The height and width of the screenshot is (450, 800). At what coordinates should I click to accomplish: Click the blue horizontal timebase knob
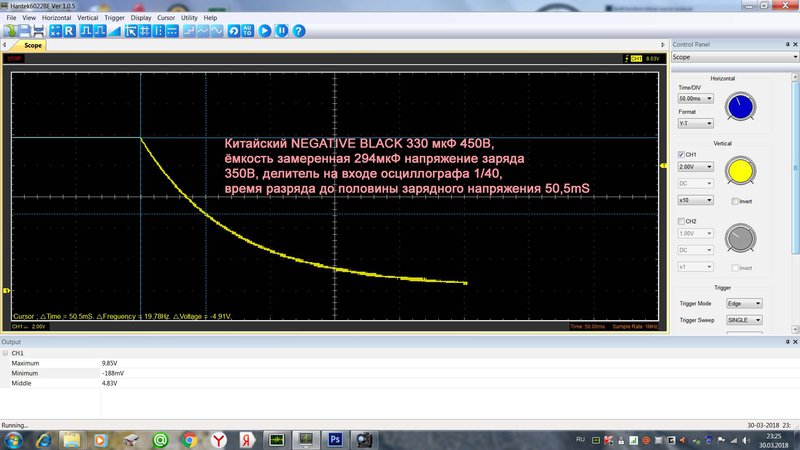click(740, 106)
